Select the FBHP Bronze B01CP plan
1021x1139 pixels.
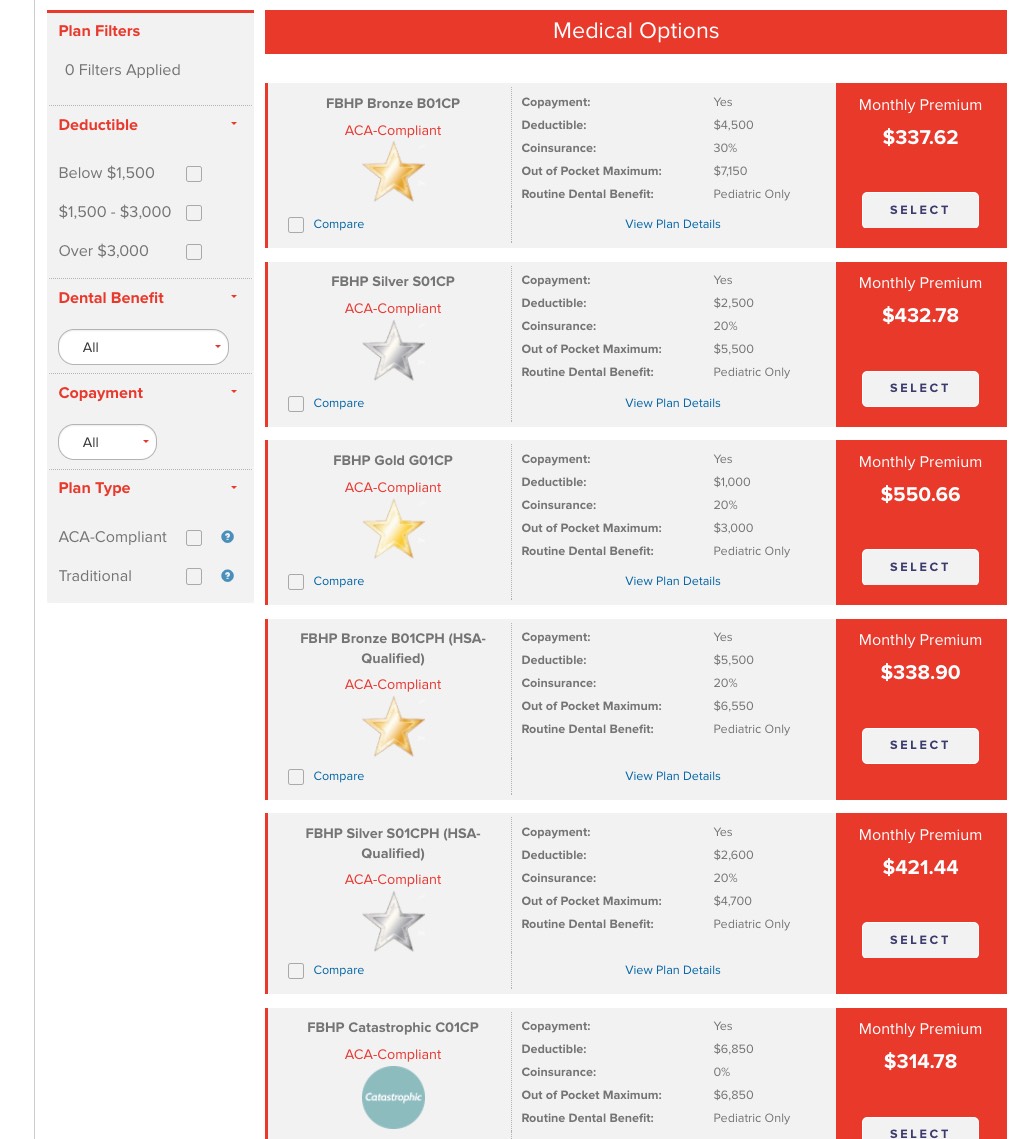click(x=920, y=210)
